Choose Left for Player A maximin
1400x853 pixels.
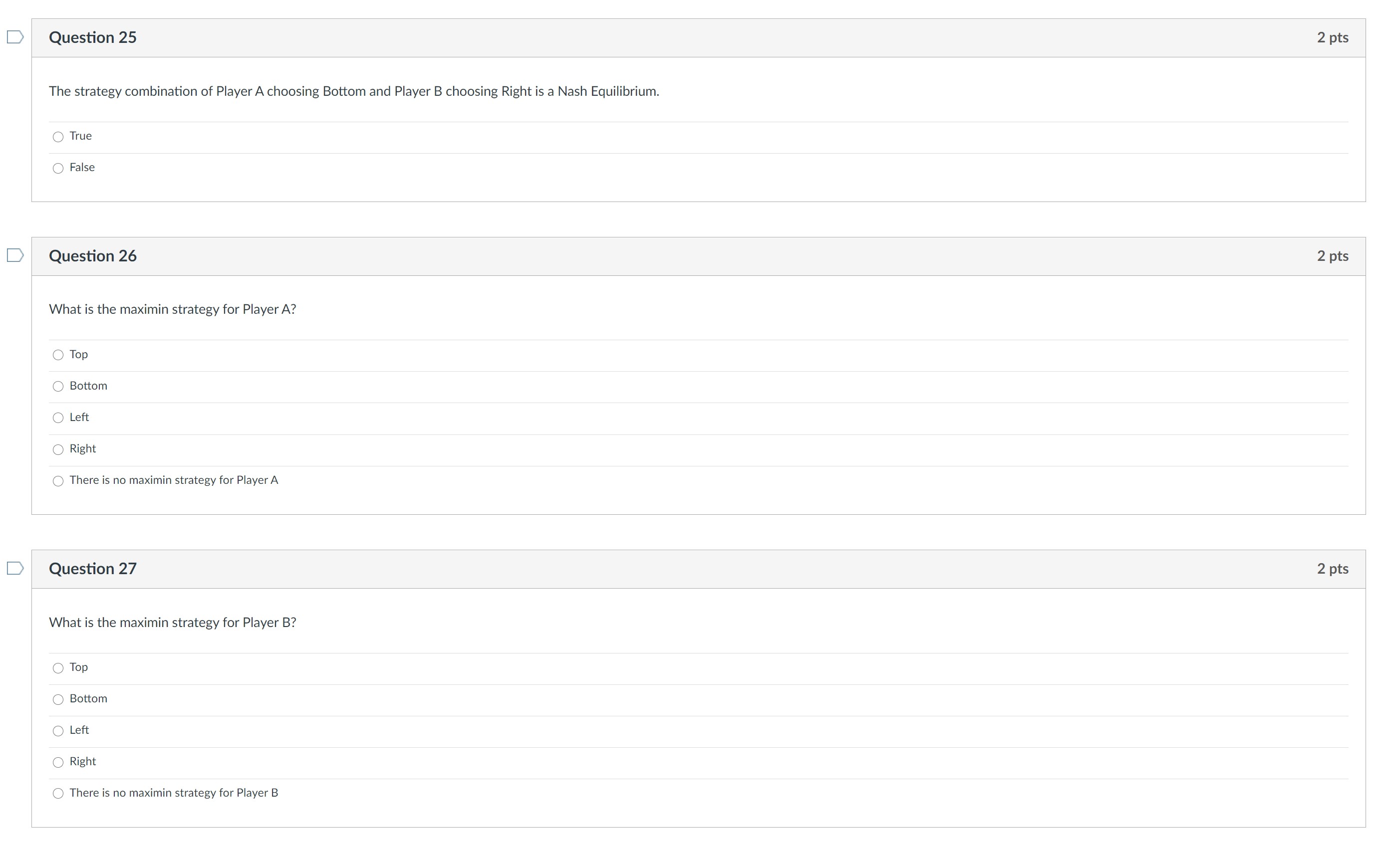click(58, 419)
